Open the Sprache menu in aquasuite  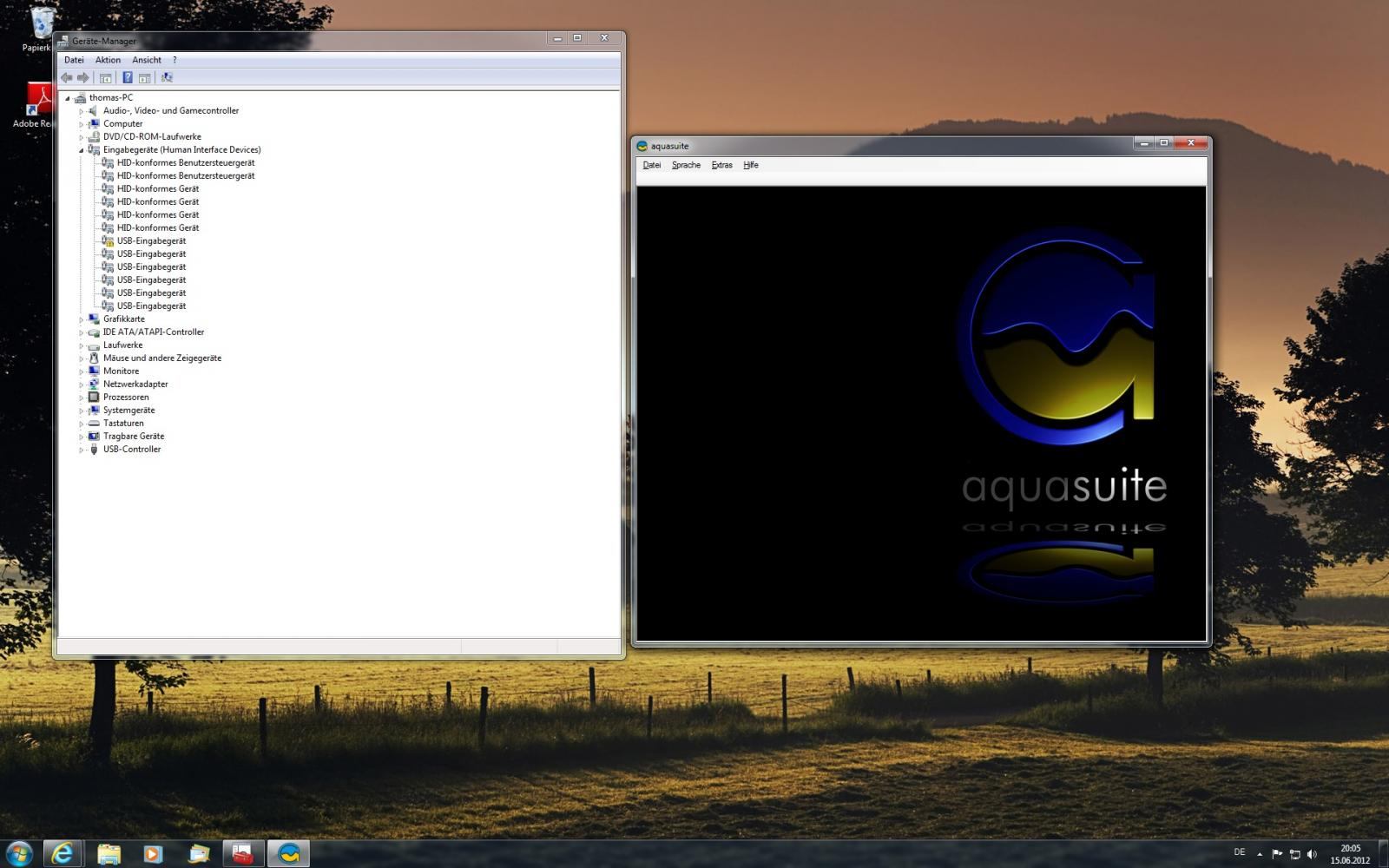coord(686,165)
